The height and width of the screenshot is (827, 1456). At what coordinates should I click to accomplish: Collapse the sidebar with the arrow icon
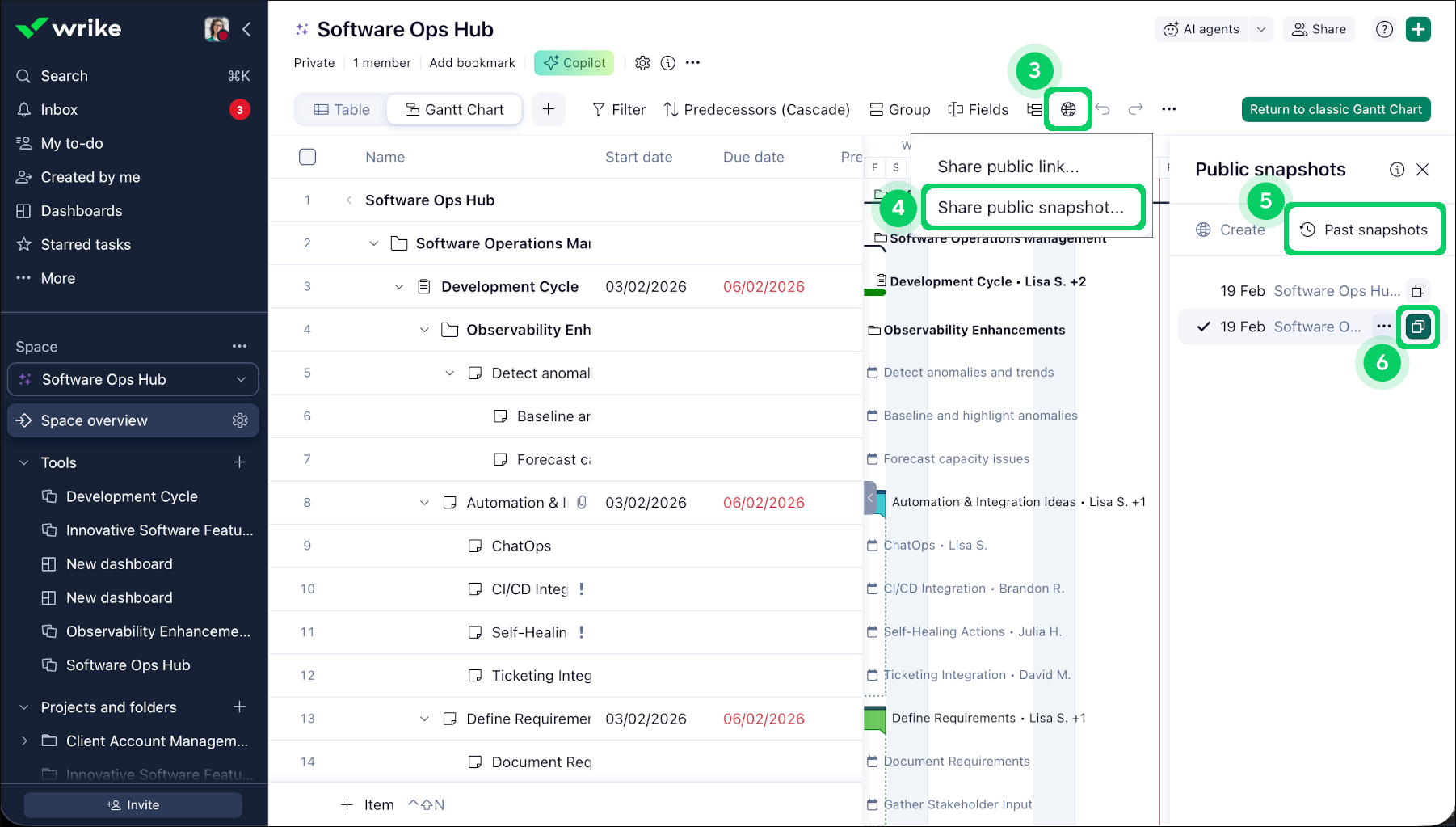[246, 29]
